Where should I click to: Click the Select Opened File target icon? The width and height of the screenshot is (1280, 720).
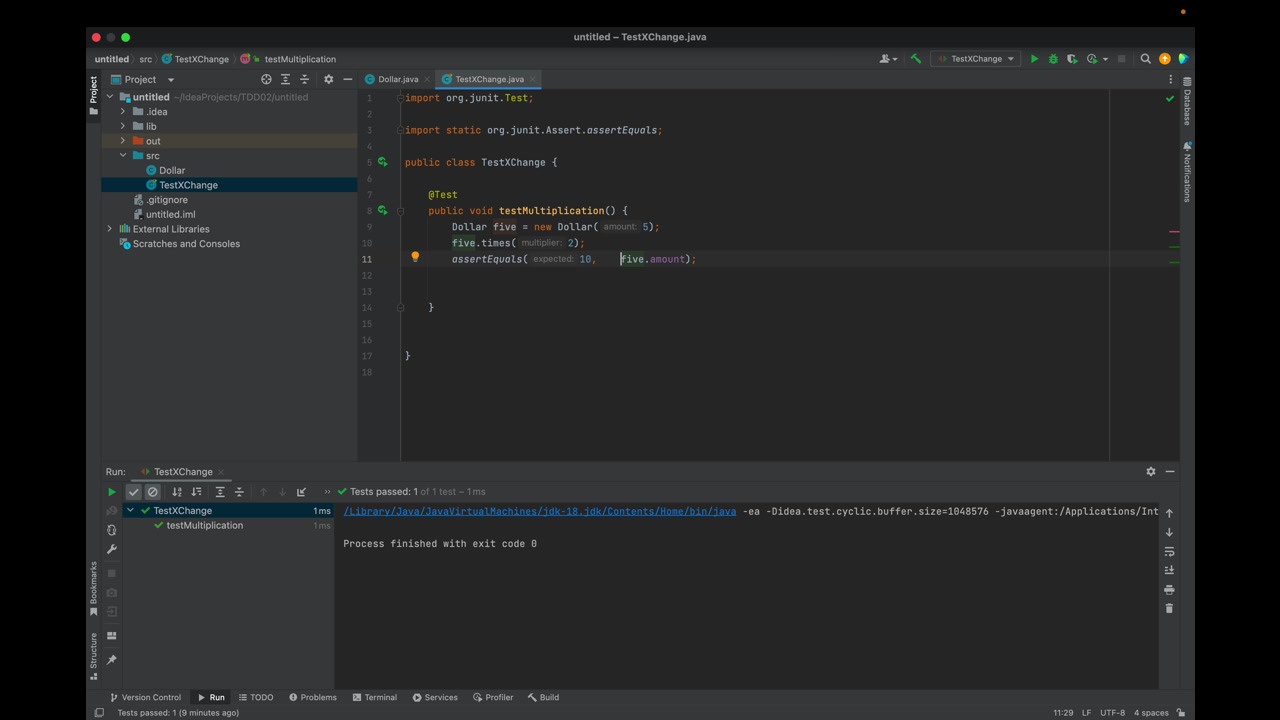point(266,79)
